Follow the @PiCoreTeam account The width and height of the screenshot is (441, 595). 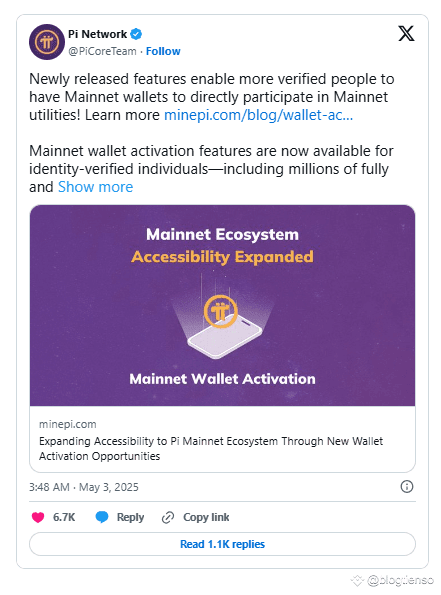[x=163, y=51]
